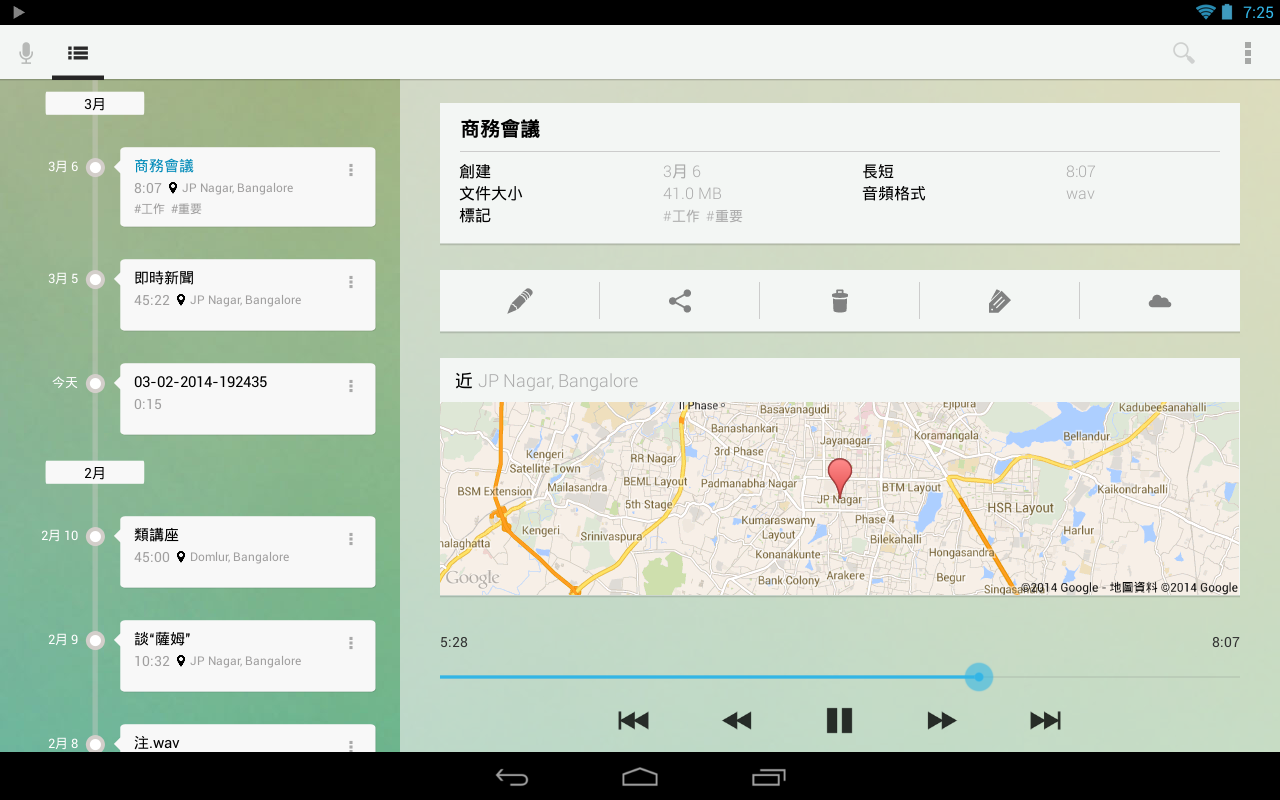Viewport: 1280px width, 800px height.
Task: Open options menu for 注.wav recording
Action: coord(351,745)
